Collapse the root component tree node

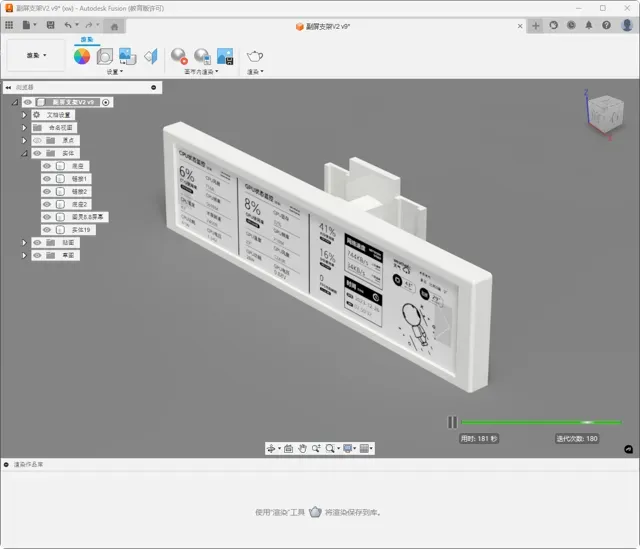point(15,102)
